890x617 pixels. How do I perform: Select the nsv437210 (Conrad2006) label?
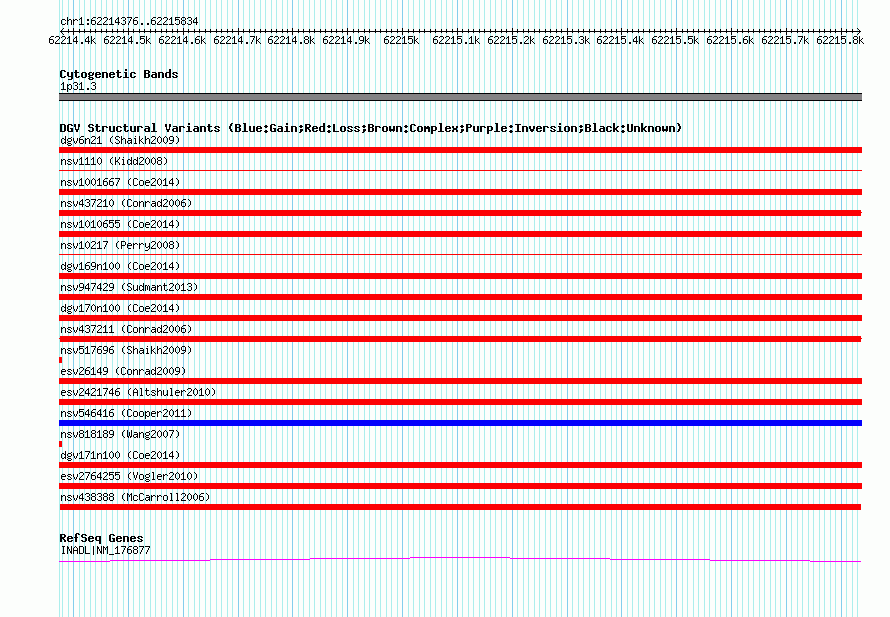tap(126, 203)
